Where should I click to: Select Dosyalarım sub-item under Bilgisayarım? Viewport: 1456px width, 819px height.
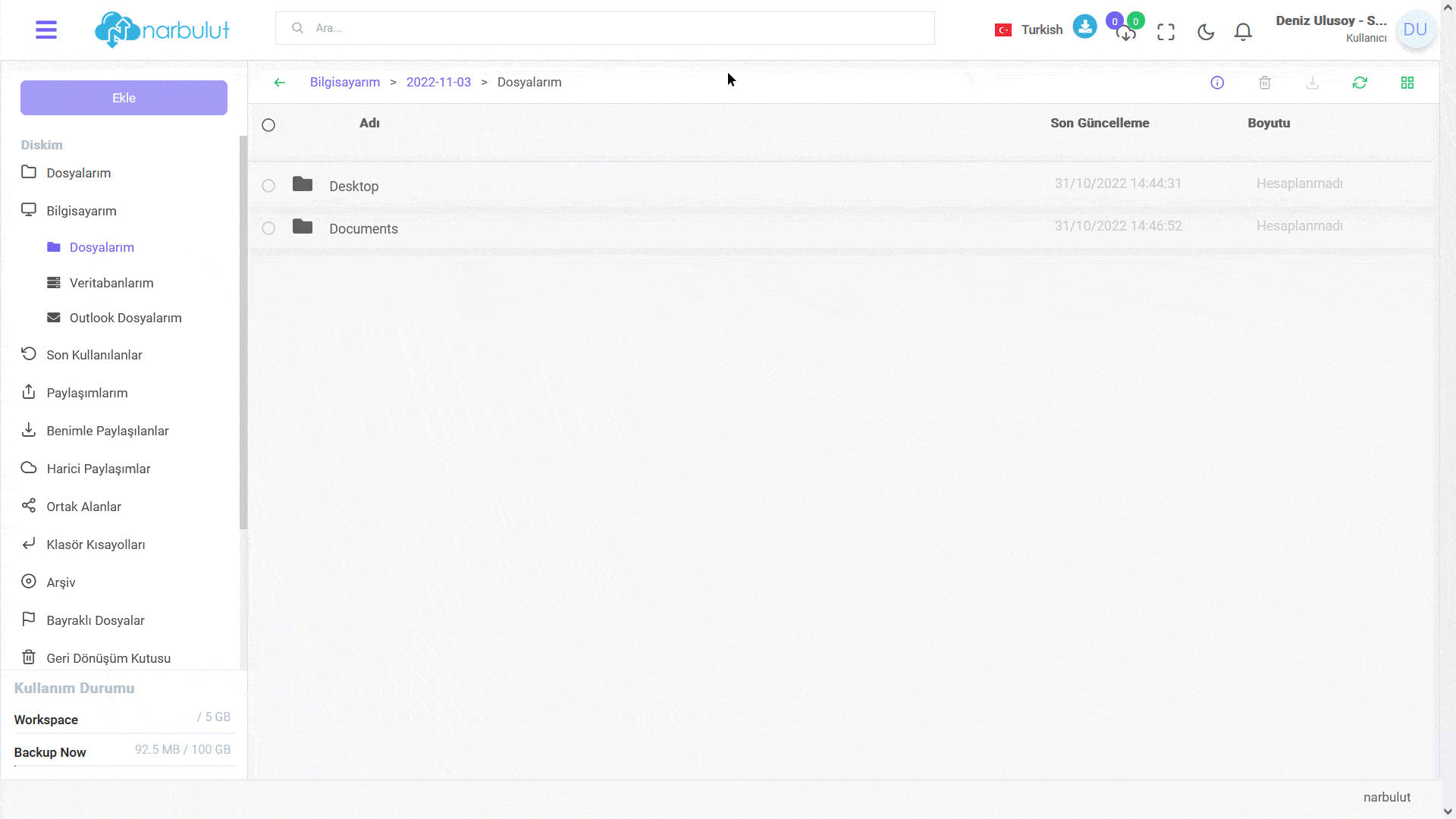pos(102,247)
